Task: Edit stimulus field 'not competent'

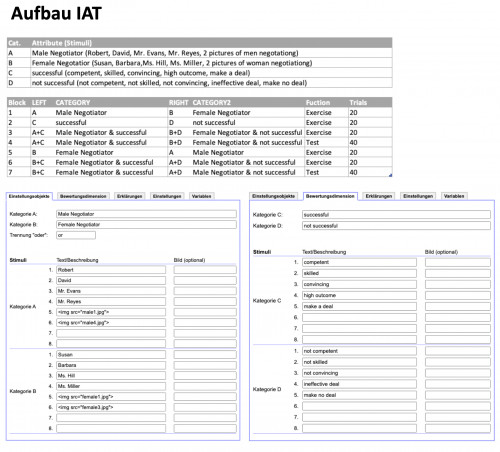Action: [359, 351]
